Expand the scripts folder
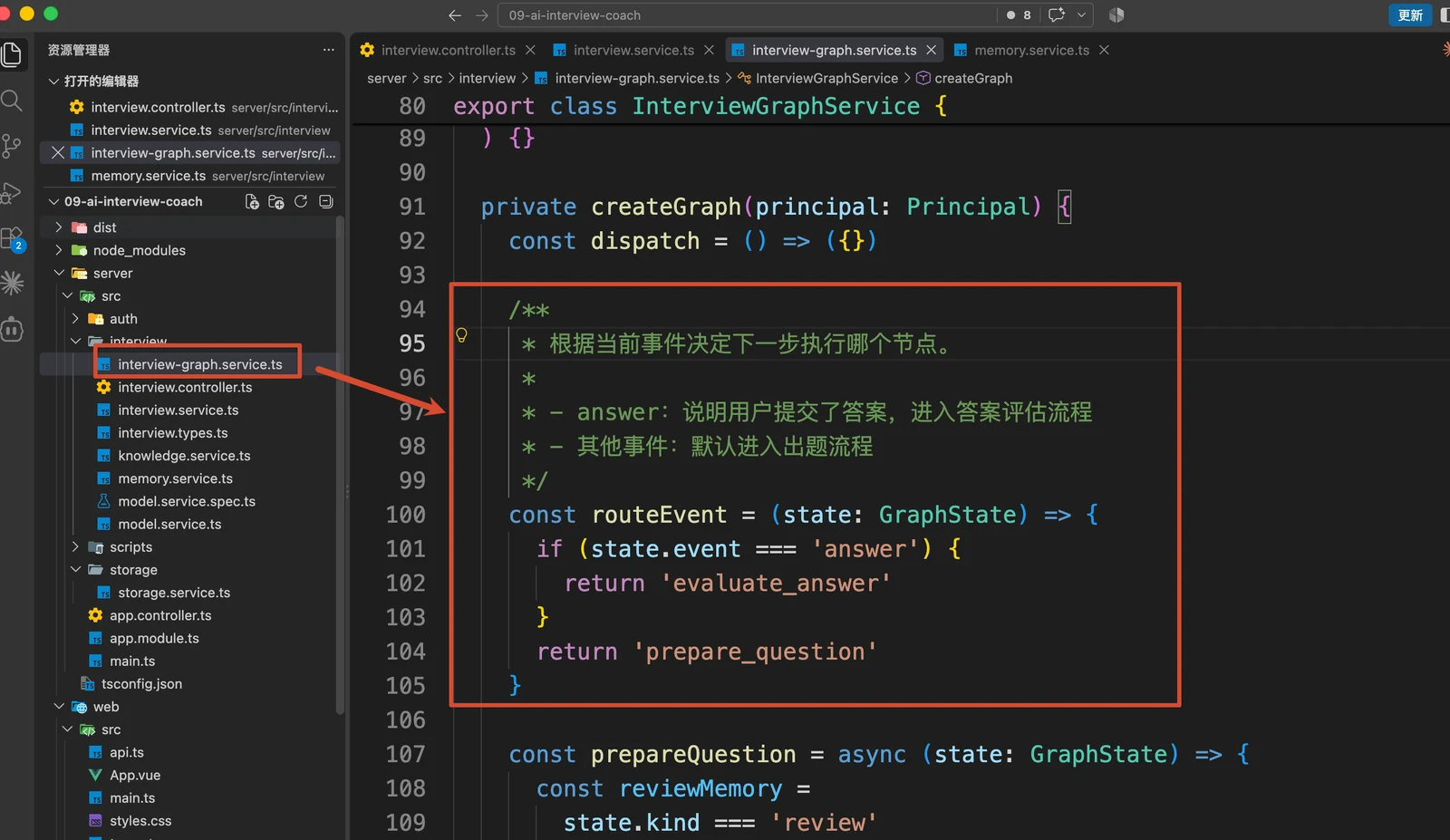This screenshot has width=1450, height=840. click(x=75, y=547)
